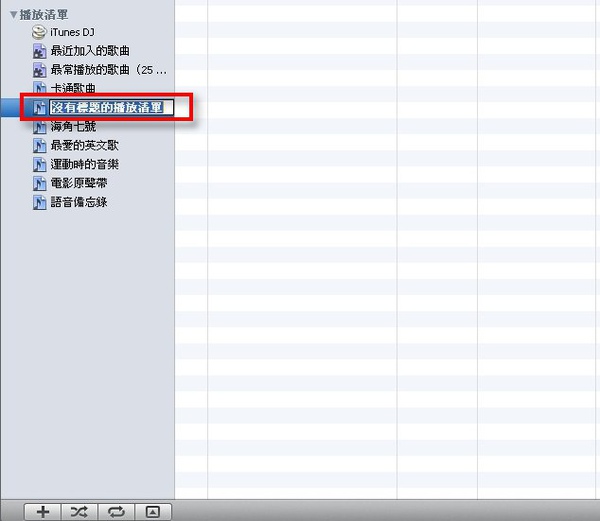
Task: Click the 語音備忘錄 playlist icon
Action: 39,203
